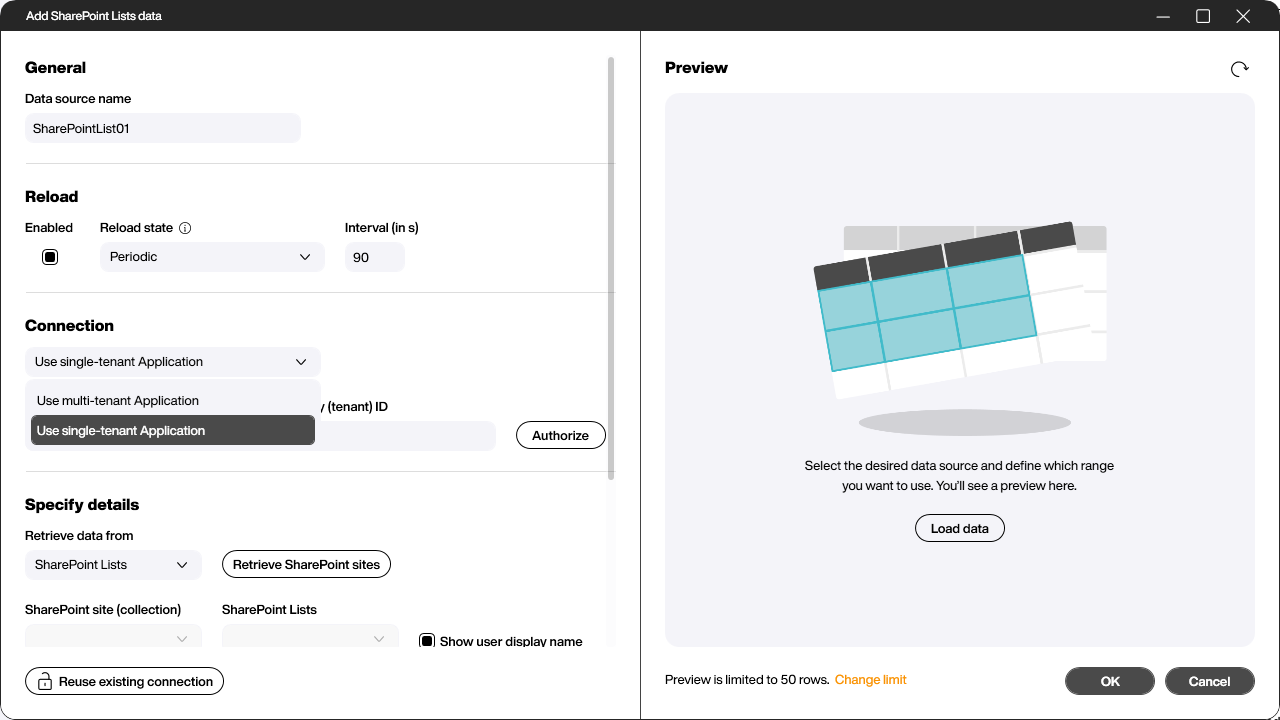1280x720 pixels.
Task: Click the Connection section heading
Action: tap(69, 326)
